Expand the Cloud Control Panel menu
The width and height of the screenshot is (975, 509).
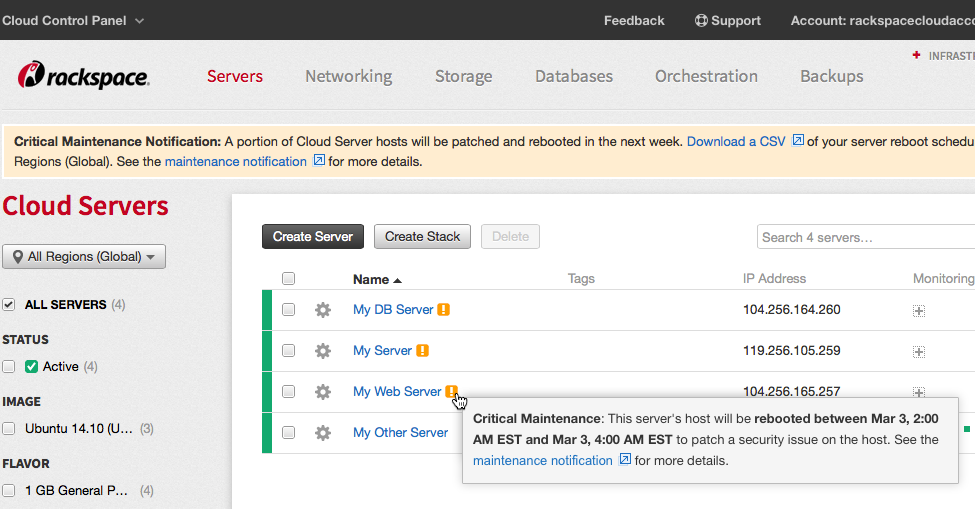click(x=73, y=20)
